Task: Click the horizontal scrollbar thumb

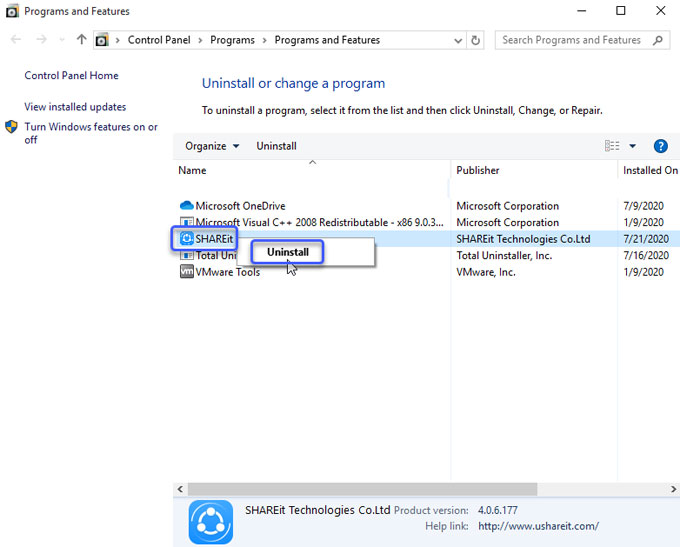Action: (362, 489)
